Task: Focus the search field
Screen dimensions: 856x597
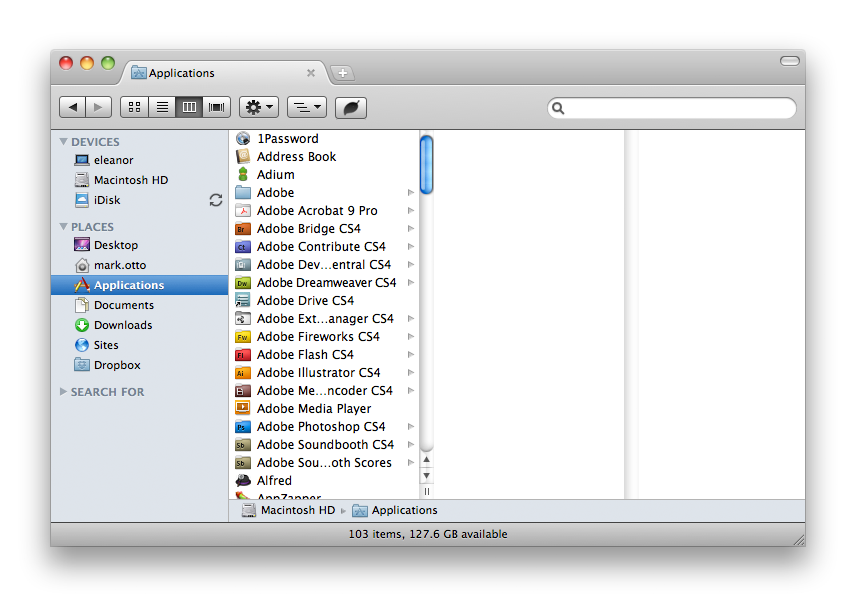Action: (672, 108)
